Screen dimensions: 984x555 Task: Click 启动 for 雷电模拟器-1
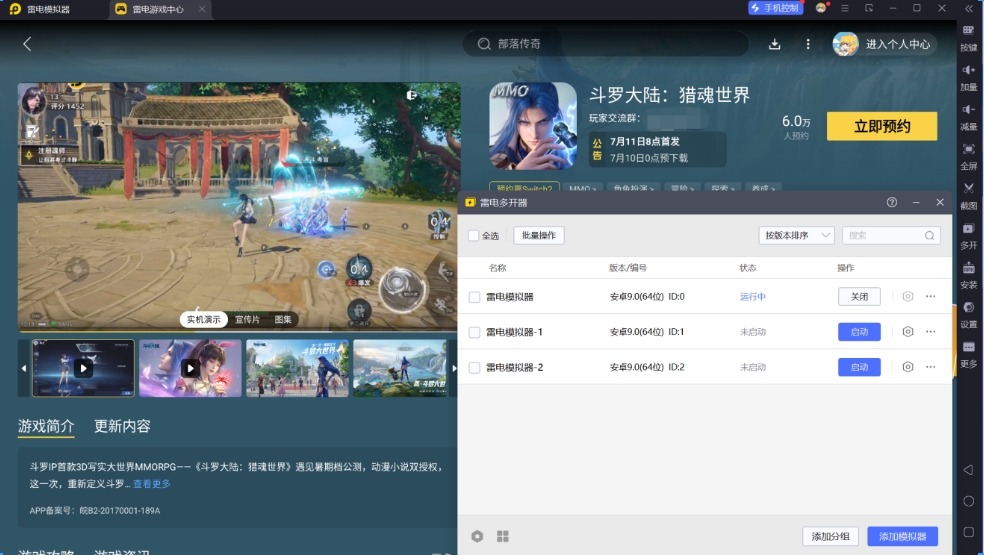click(859, 331)
